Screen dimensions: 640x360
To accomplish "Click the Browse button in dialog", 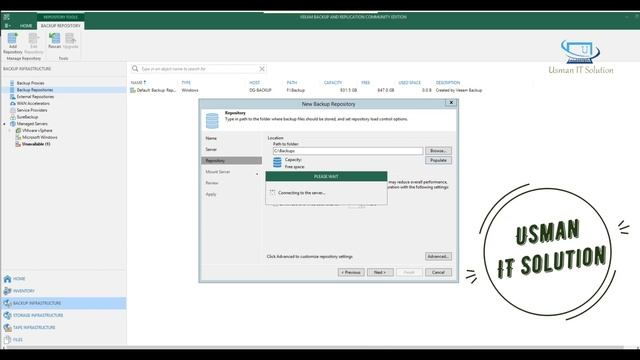I will tap(438, 151).
